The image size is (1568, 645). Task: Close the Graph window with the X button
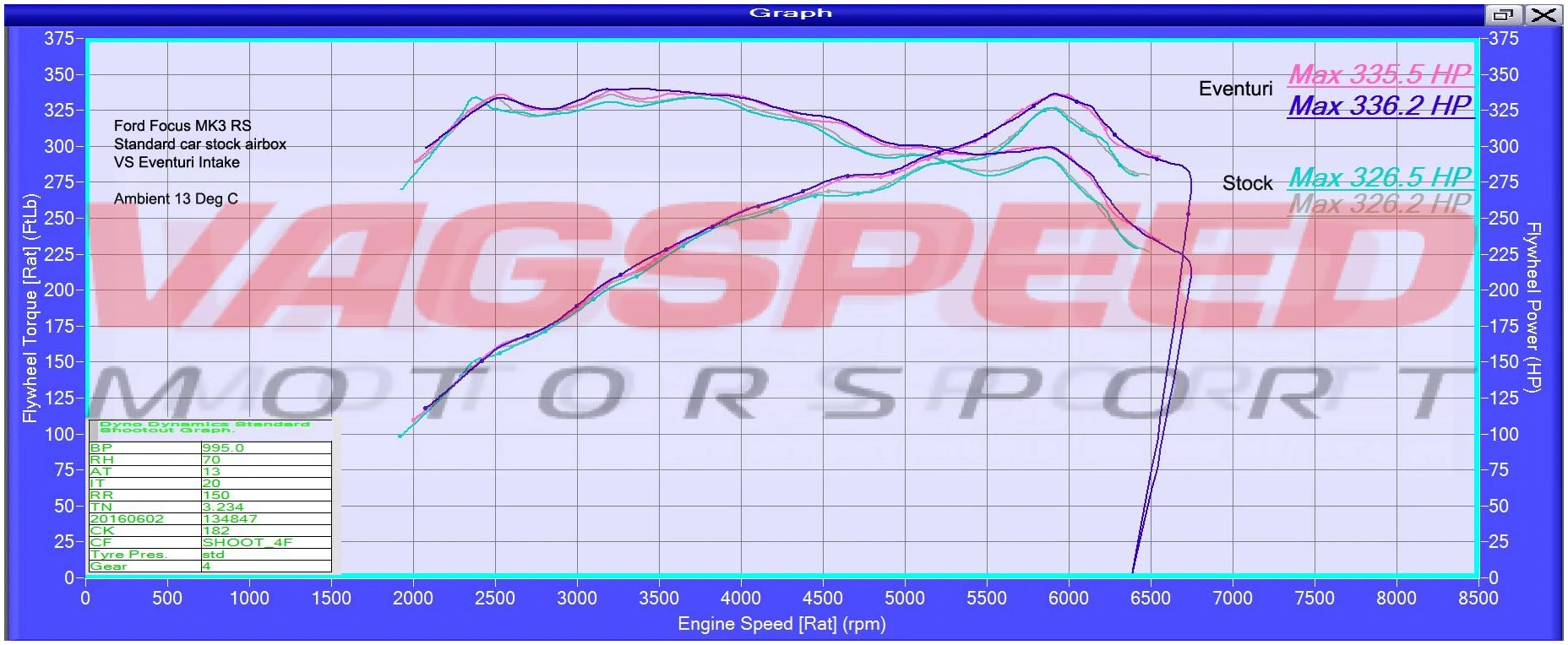(x=1543, y=14)
